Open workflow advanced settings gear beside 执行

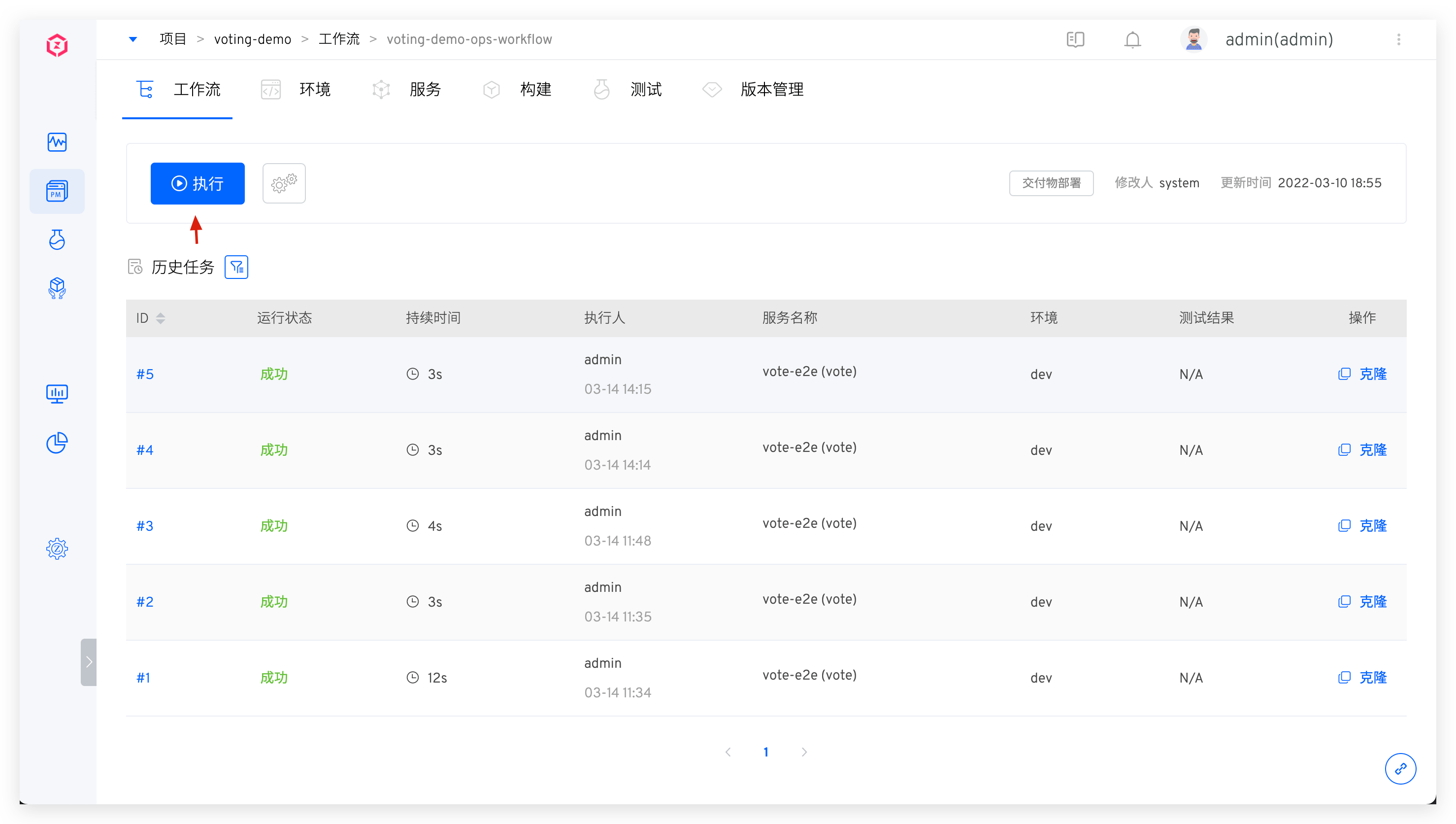click(284, 183)
